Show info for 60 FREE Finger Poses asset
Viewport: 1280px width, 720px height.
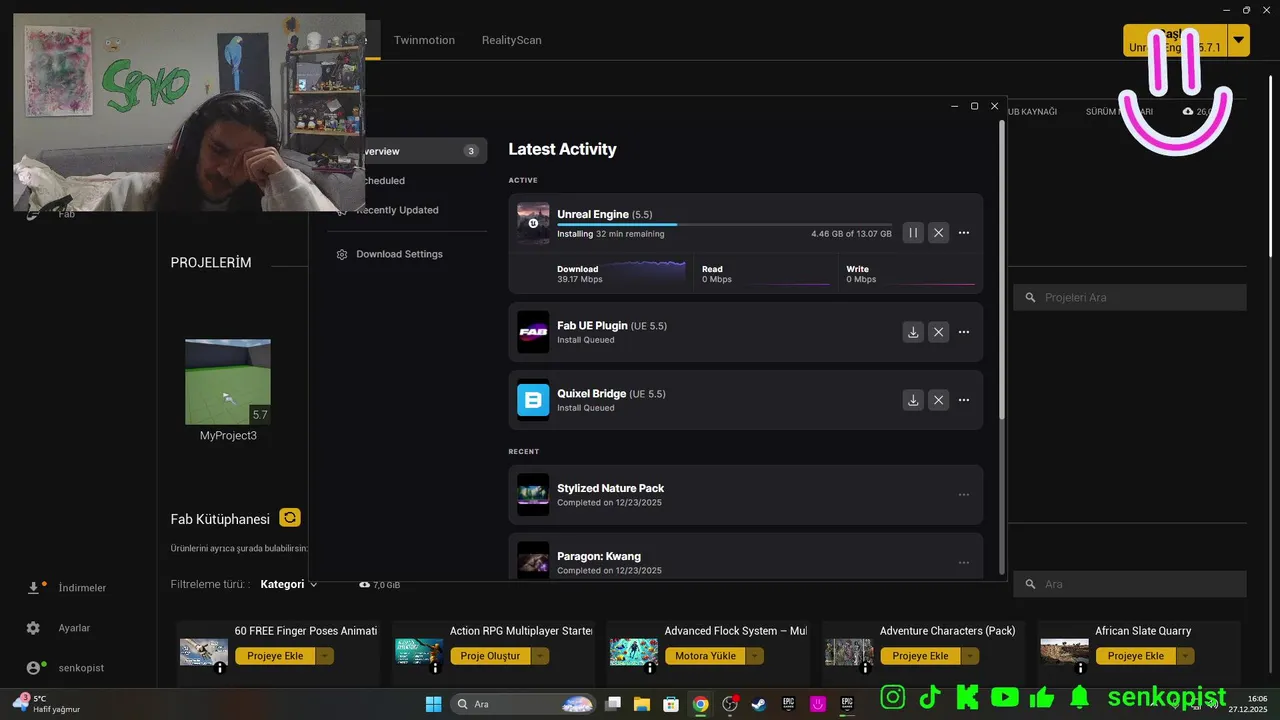[220, 668]
